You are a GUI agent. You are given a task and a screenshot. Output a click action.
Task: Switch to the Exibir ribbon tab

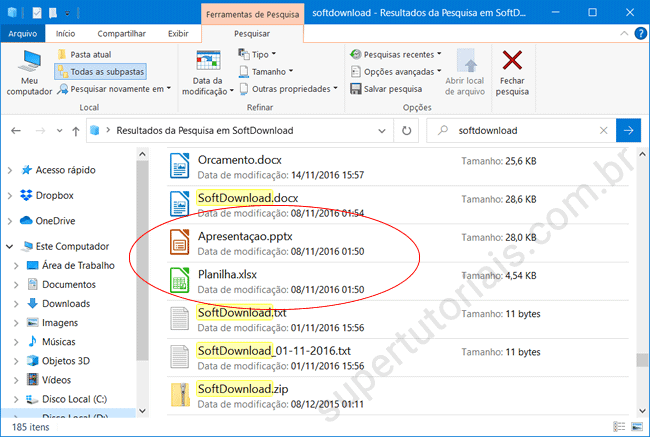(178, 33)
